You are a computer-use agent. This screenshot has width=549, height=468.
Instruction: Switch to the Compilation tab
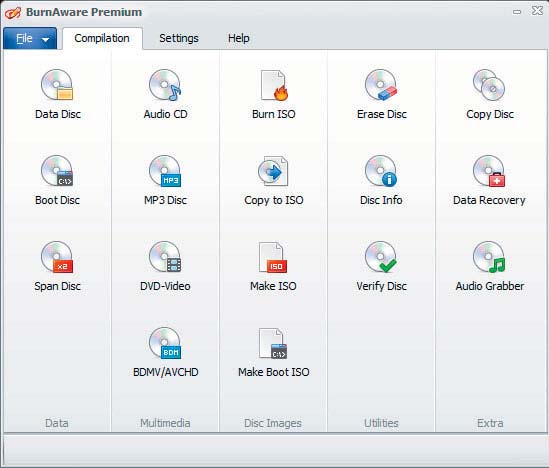point(102,38)
